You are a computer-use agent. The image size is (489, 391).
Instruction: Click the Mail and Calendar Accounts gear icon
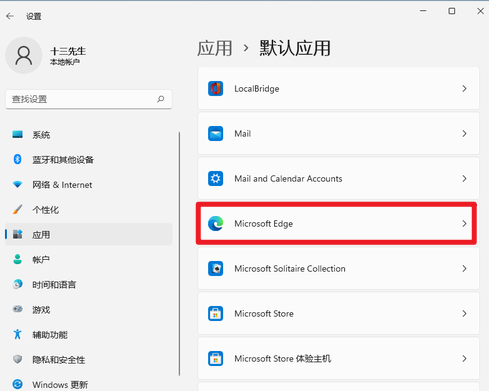(215, 179)
